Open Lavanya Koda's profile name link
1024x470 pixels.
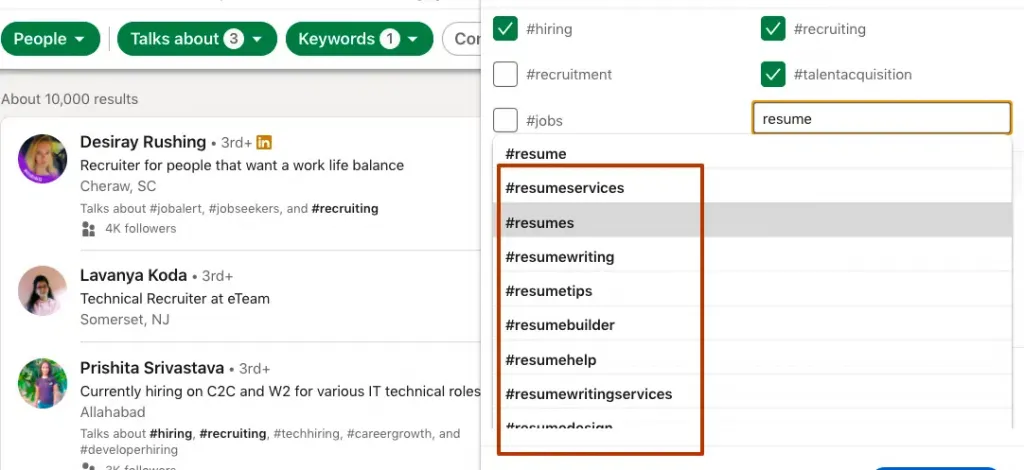click(x=133, y=275)
